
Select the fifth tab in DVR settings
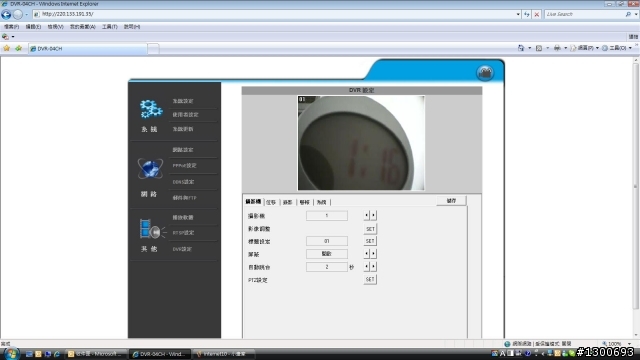[322, 202]
